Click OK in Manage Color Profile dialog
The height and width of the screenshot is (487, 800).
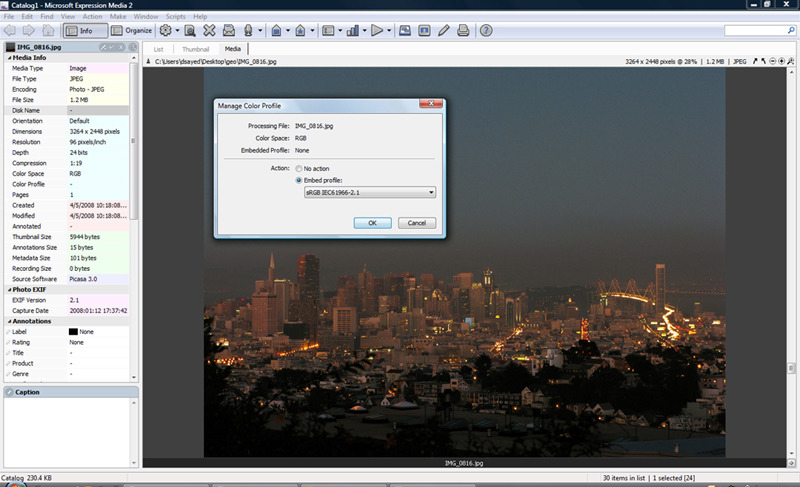click(x=372, y=223)
